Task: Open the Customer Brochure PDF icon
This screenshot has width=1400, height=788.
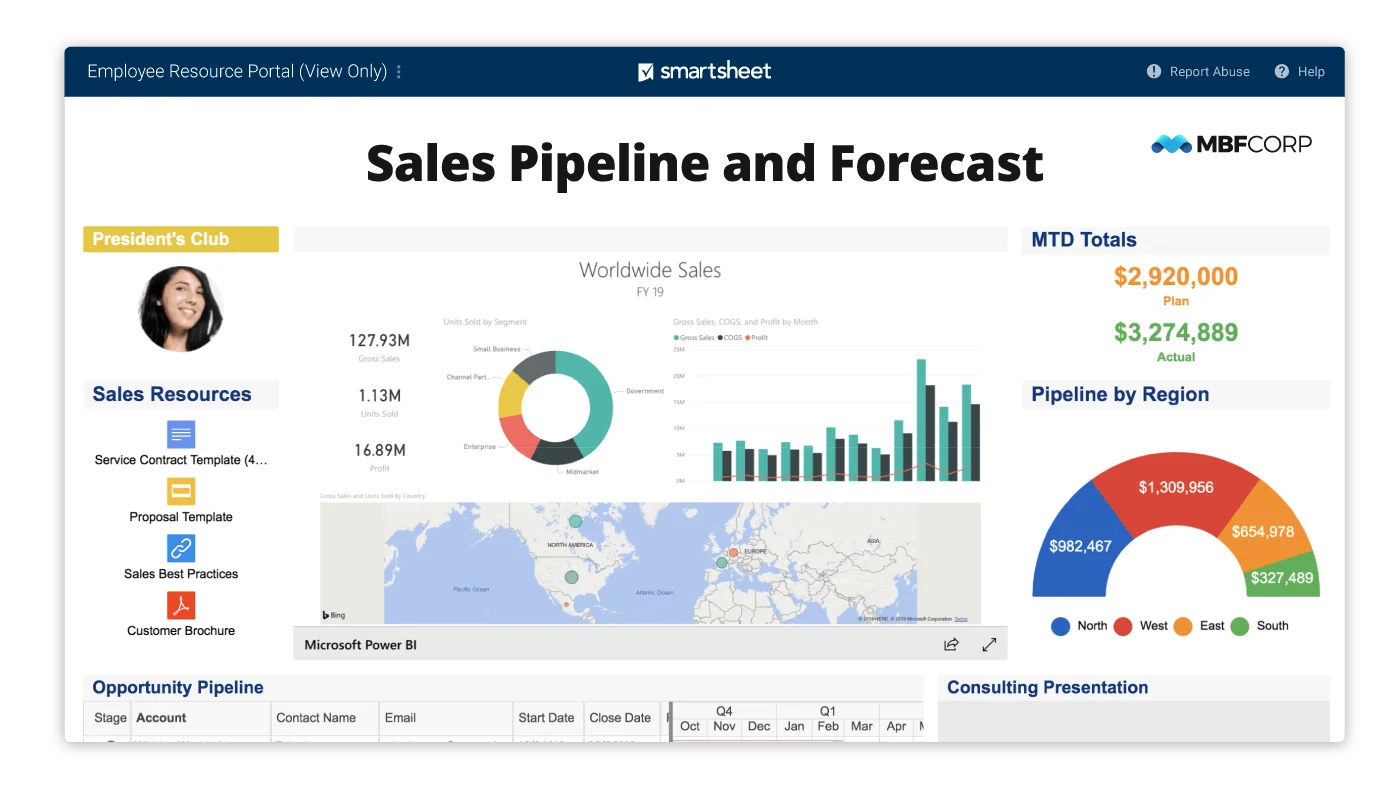Action: [x=181, y=605]
